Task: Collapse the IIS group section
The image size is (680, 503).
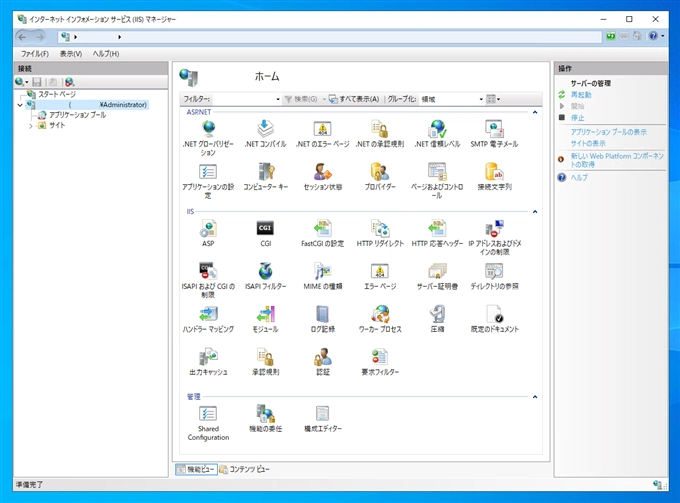Action: [x=535, y=212]
